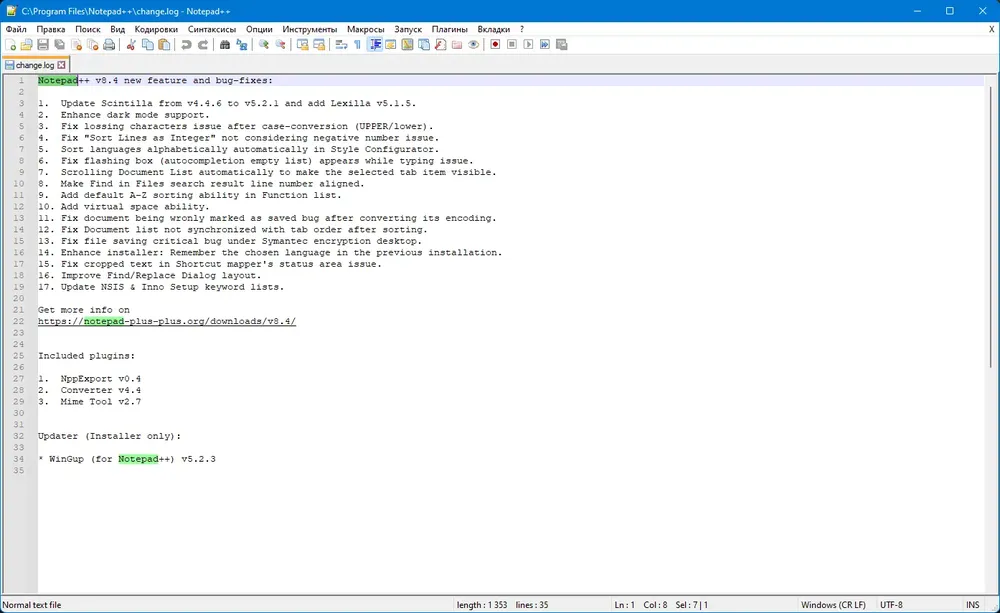Toggle word wrap in the toolbar
Screen dimensions: 1000x613
341,45
